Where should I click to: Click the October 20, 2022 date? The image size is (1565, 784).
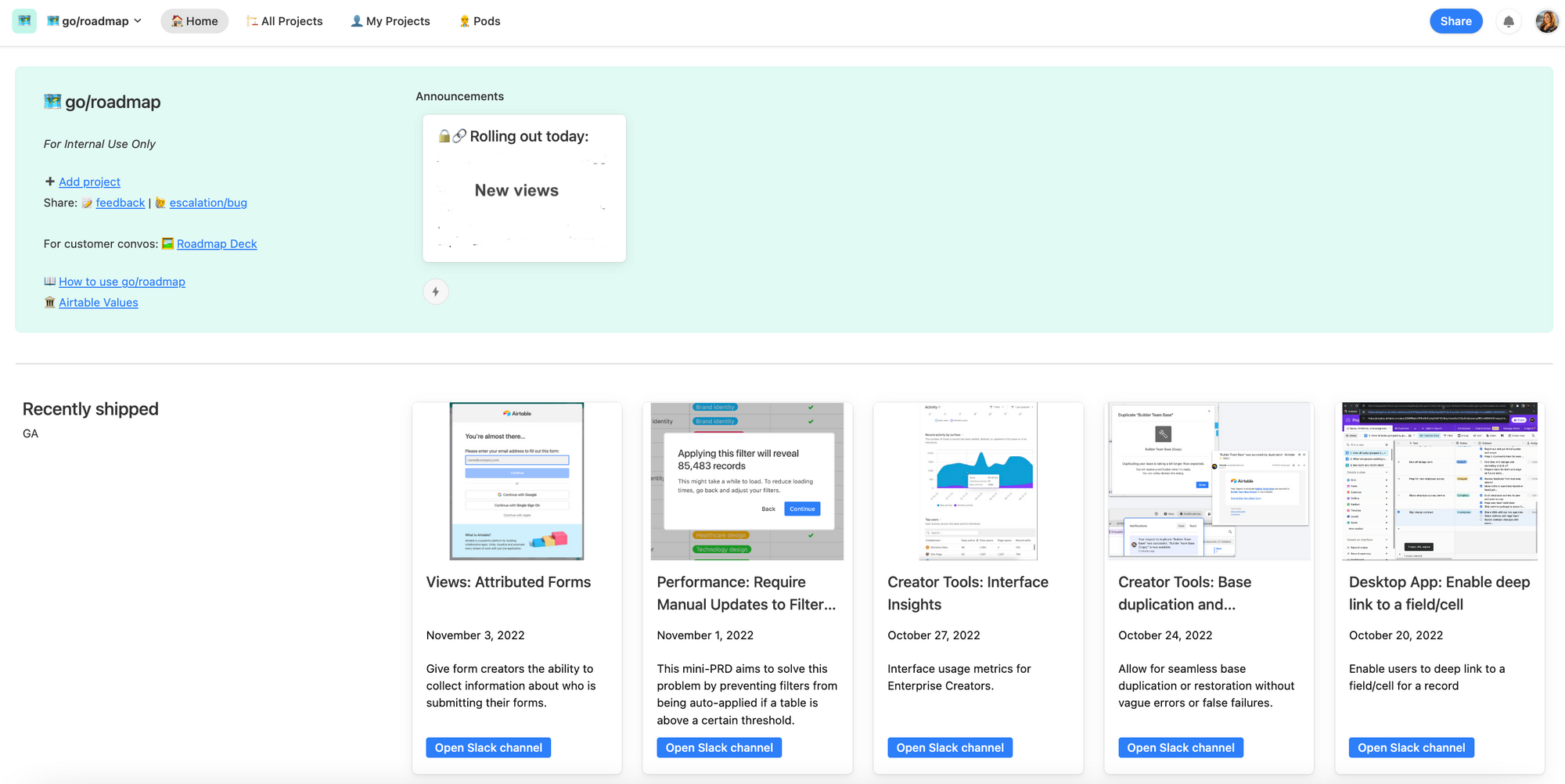[1396, 635]
